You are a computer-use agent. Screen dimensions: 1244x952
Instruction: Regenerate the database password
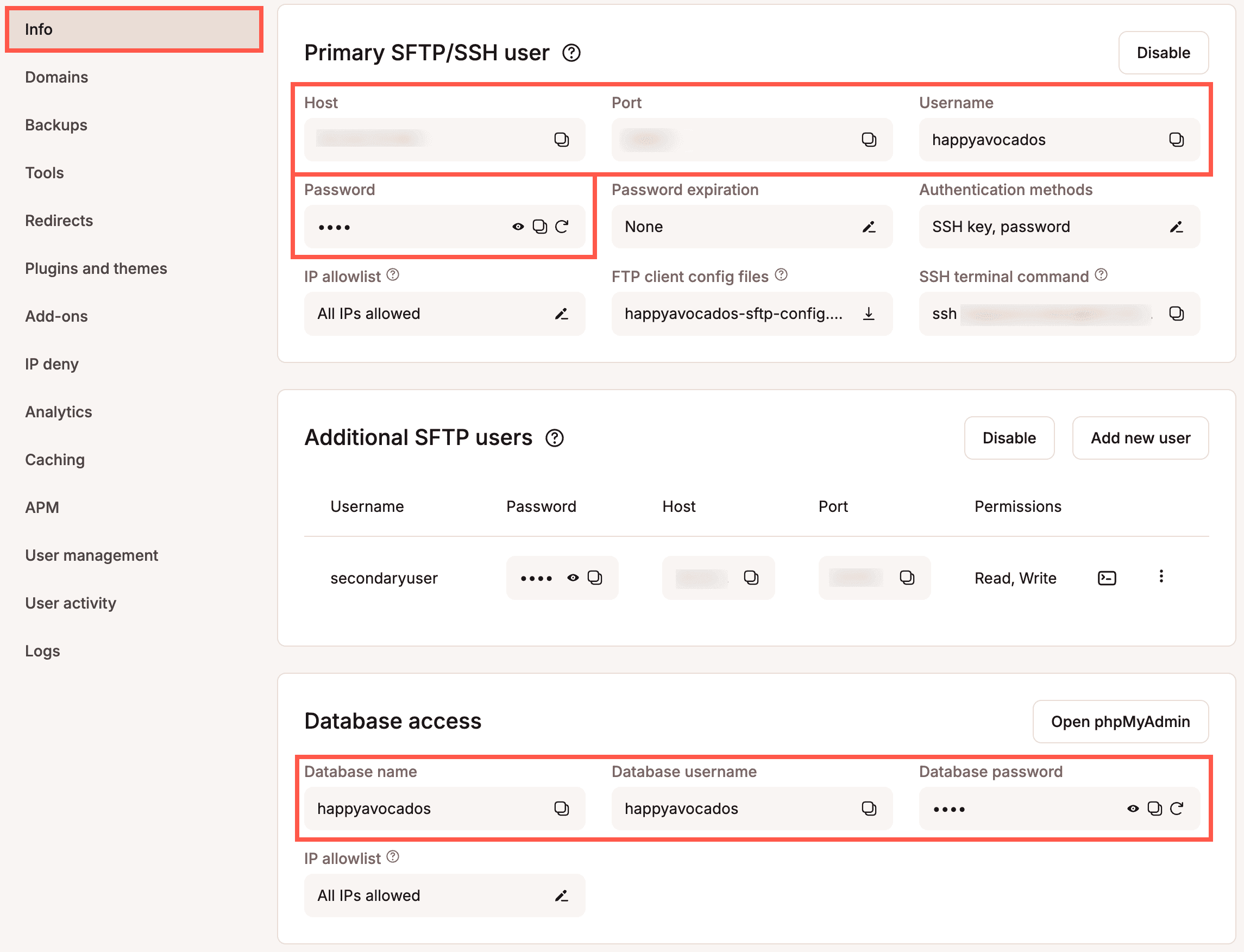click(1177, 809)
